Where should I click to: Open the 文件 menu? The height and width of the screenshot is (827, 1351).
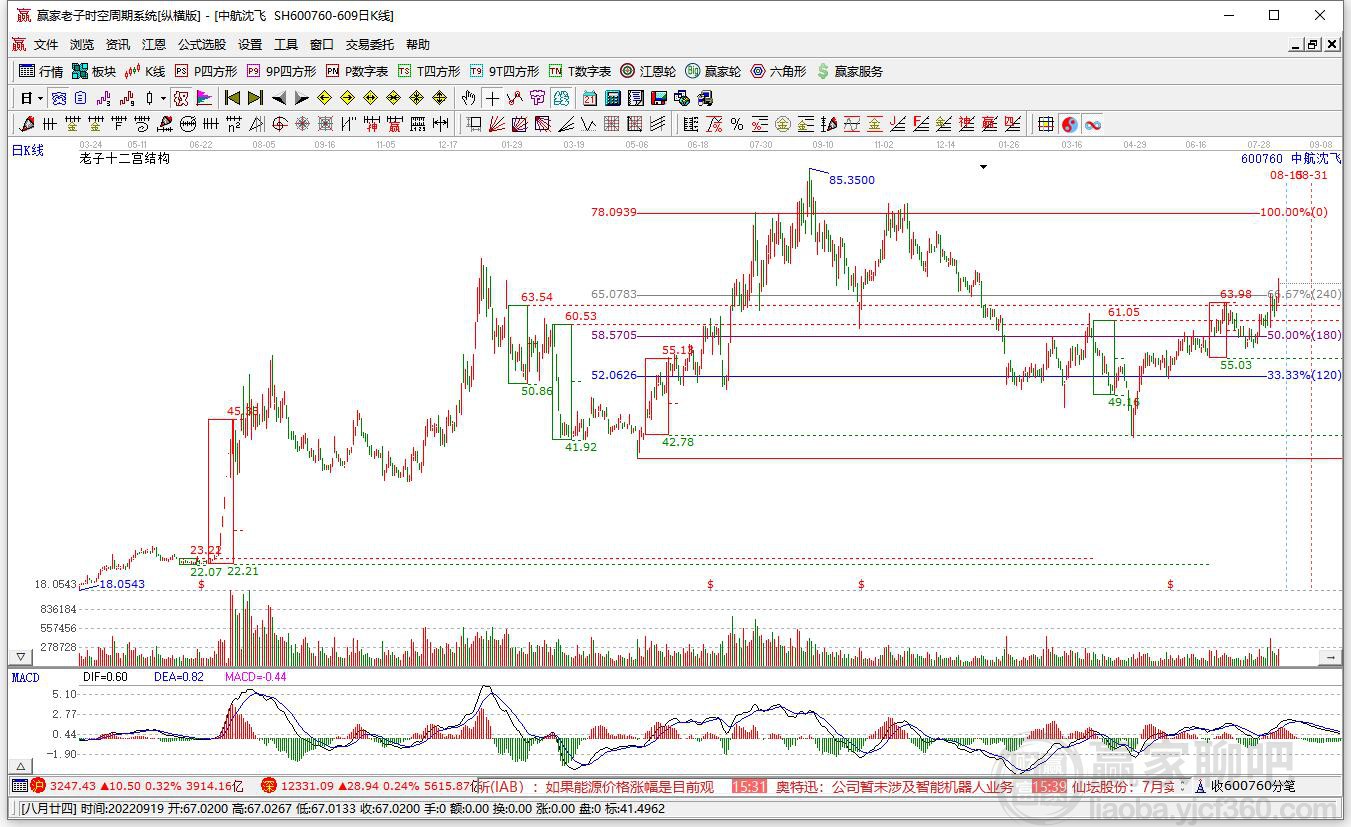(46, 44)
